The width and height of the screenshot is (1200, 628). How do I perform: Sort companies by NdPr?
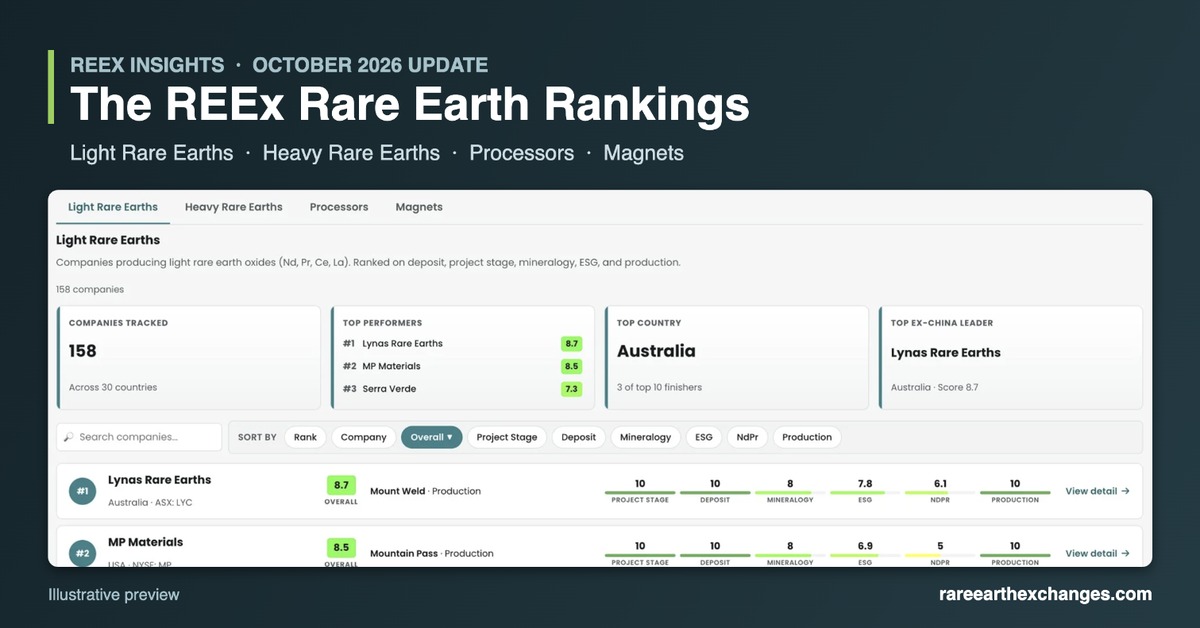click(x=747, y=437)
